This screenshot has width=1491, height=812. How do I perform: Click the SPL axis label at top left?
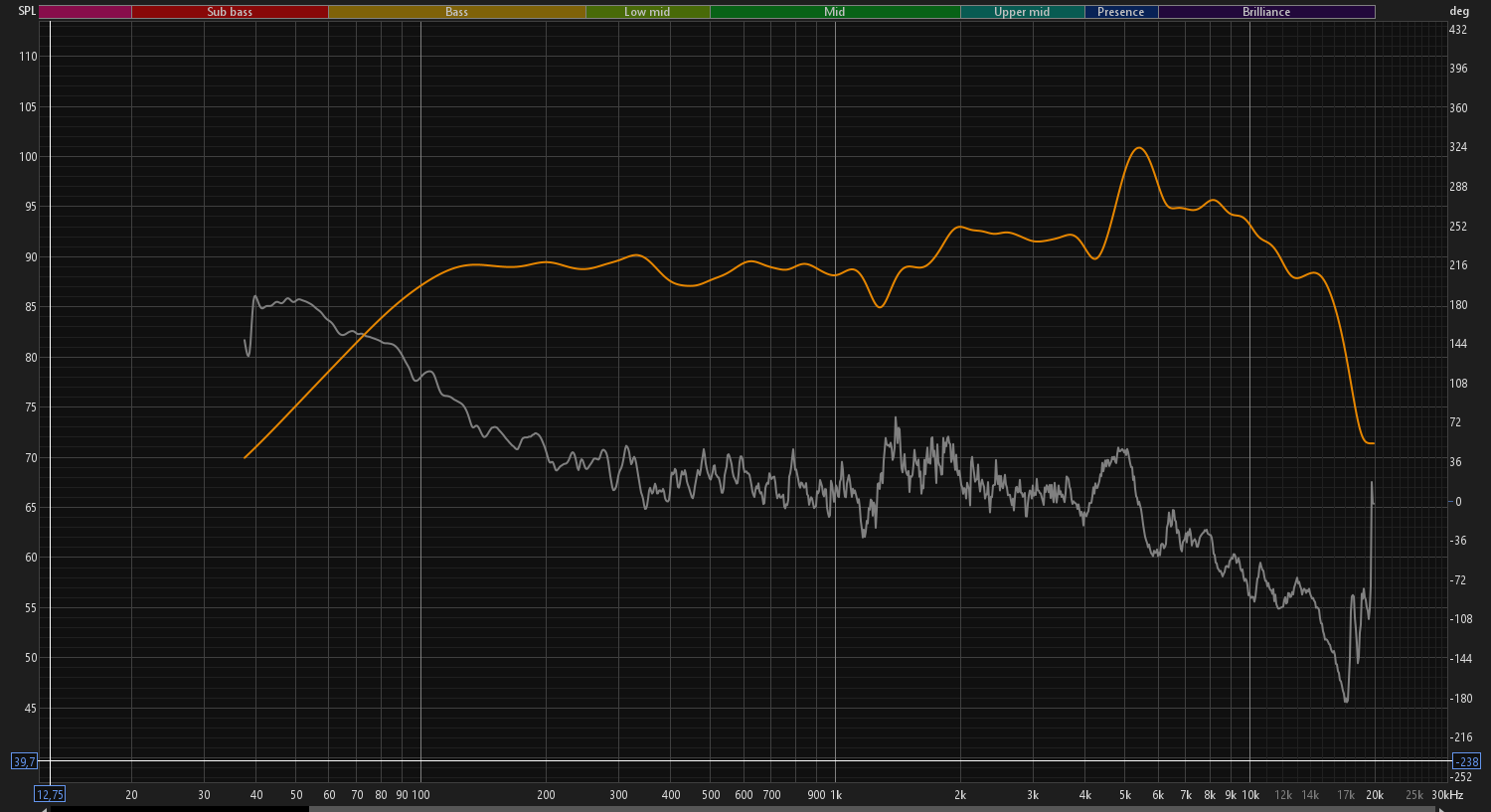pos(27,11)
